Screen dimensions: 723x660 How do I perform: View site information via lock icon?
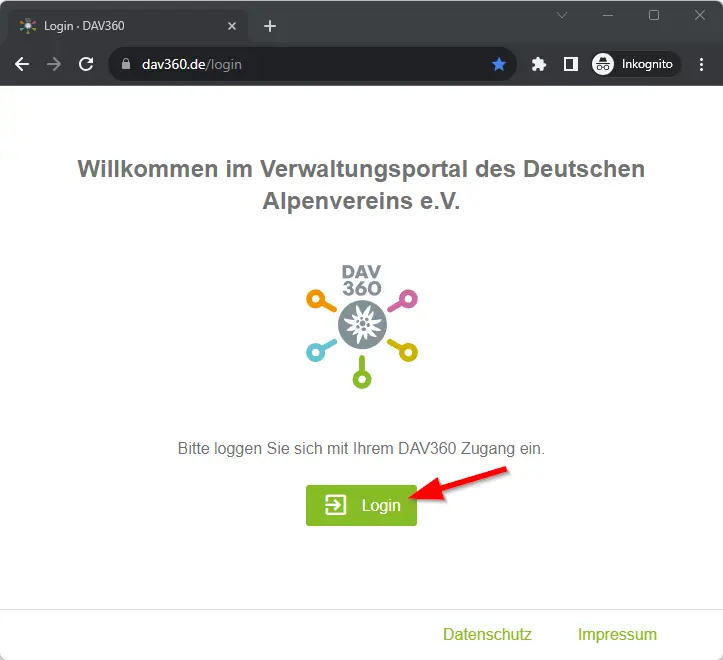(x=126, y=64)
